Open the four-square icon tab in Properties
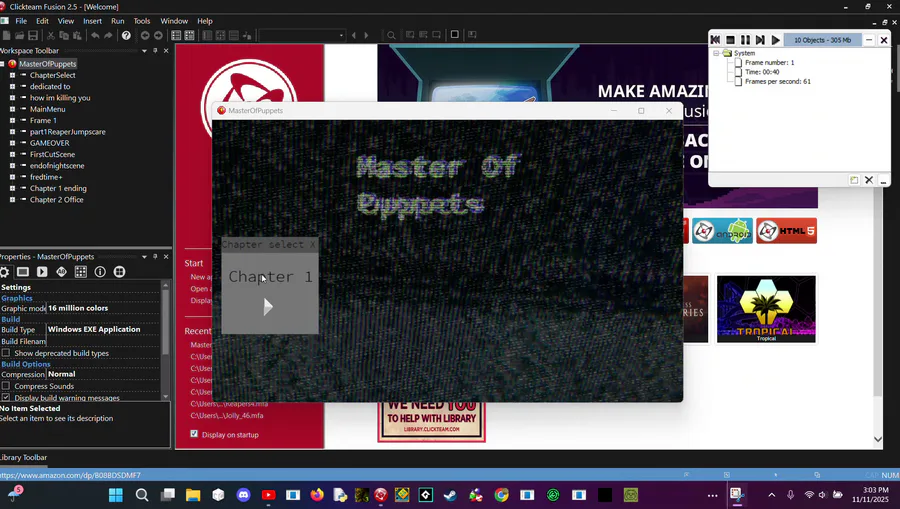This screenshot has width=900, height=509. pos(119,272)
